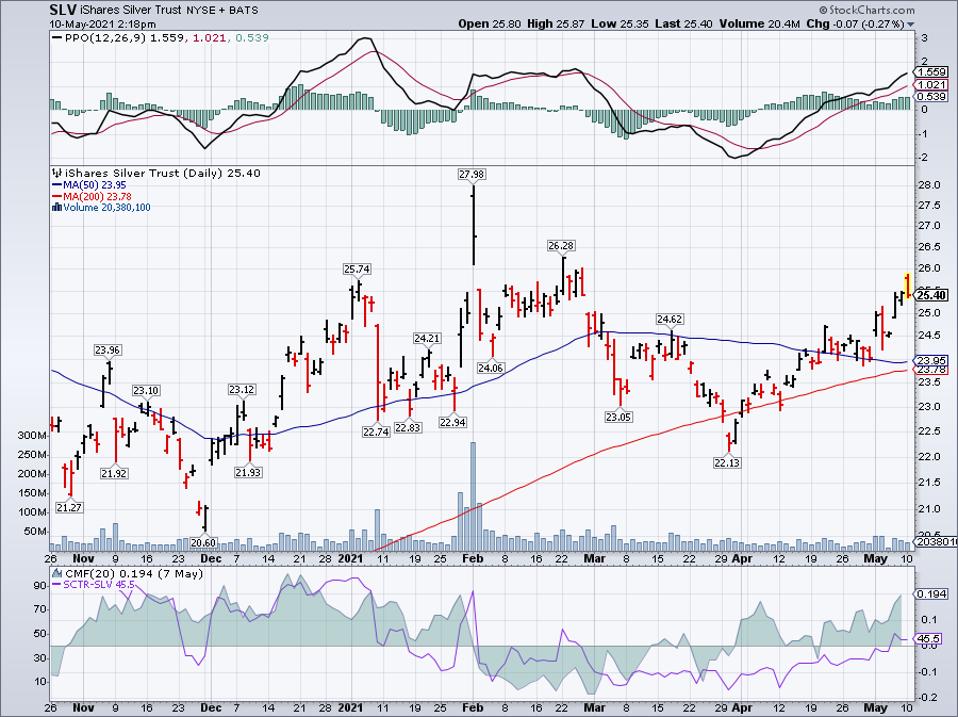Click the 23.78 MA(200) axis tag
This screenshot has height=717, width=958.
coord(932,370)
